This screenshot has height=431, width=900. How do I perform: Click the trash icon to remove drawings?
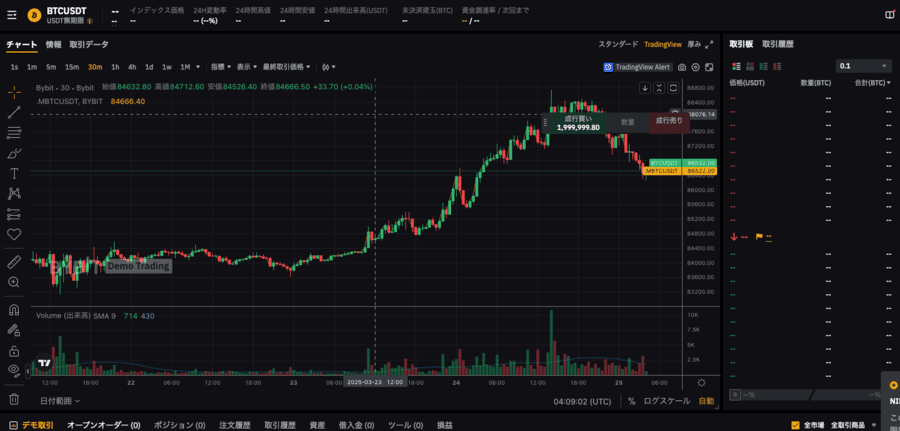click(x=14, y=398)
